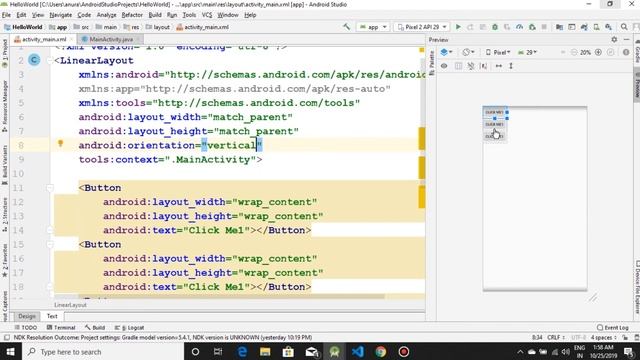Click the Project Structure folder icon in toolbar
Viewport: 640px width, 360px height.
click(x=559, y=27)
